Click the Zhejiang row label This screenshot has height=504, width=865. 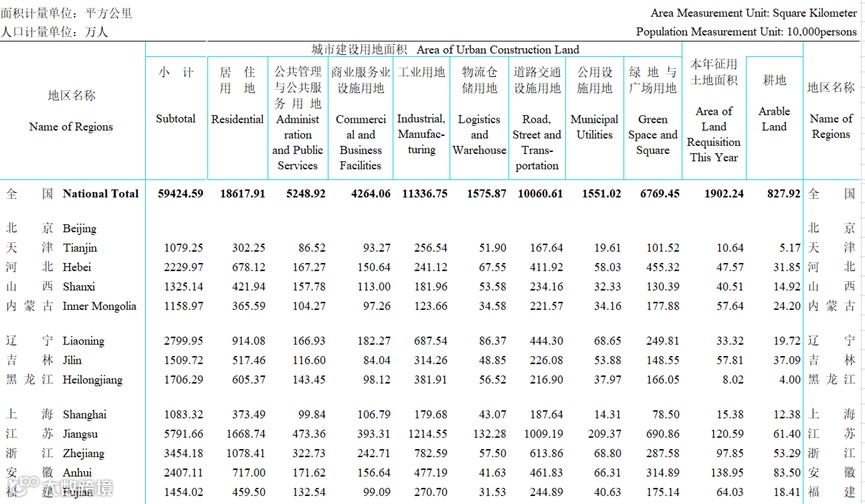83,453
